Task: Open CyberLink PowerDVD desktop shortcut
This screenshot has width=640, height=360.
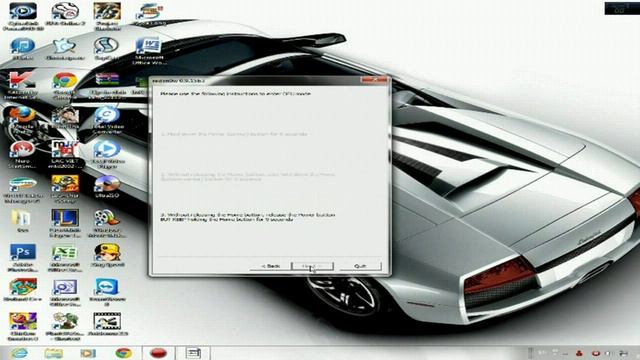Action: [x=23, y=16]
